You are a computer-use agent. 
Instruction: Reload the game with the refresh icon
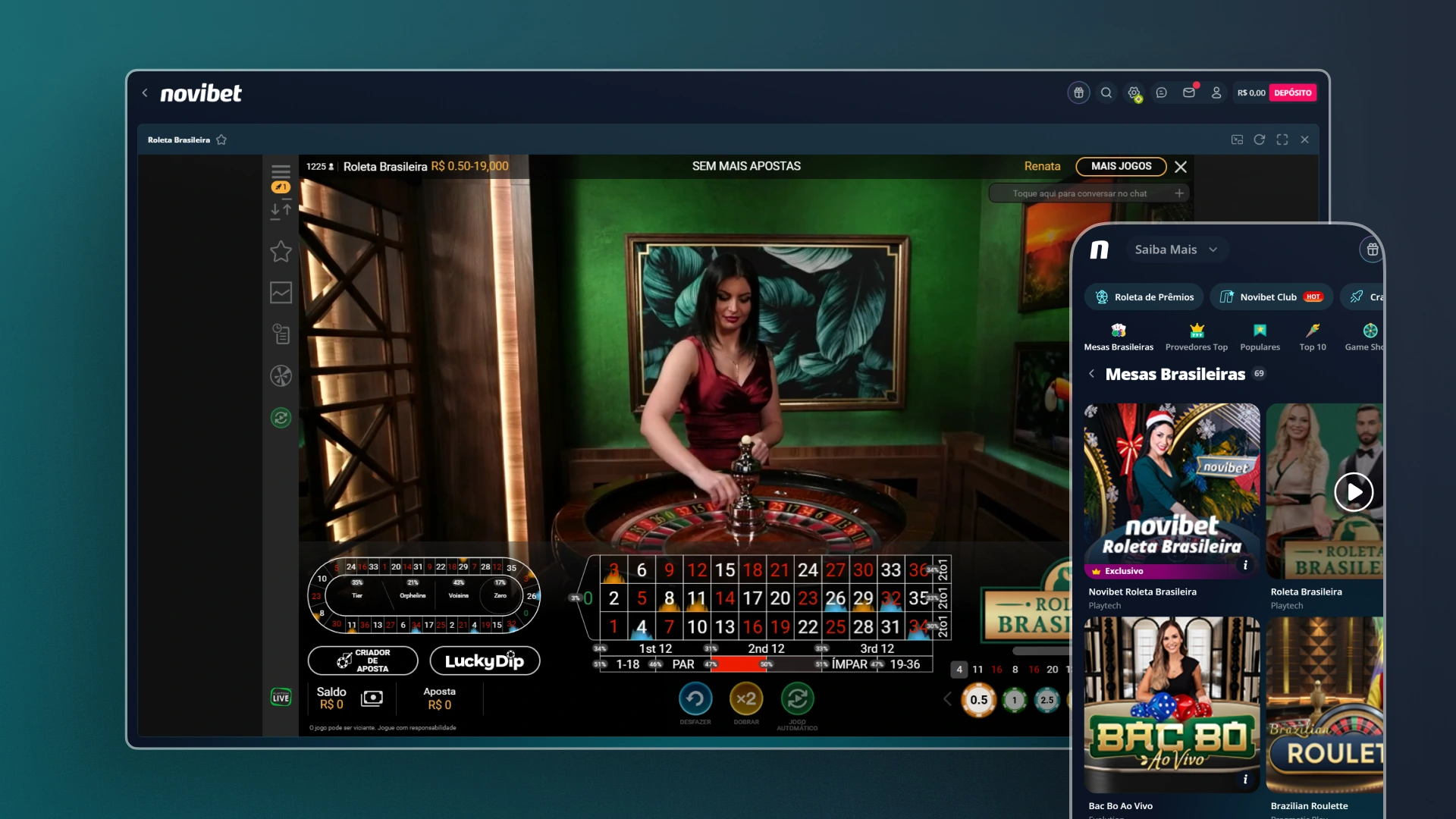[1260, 140]
